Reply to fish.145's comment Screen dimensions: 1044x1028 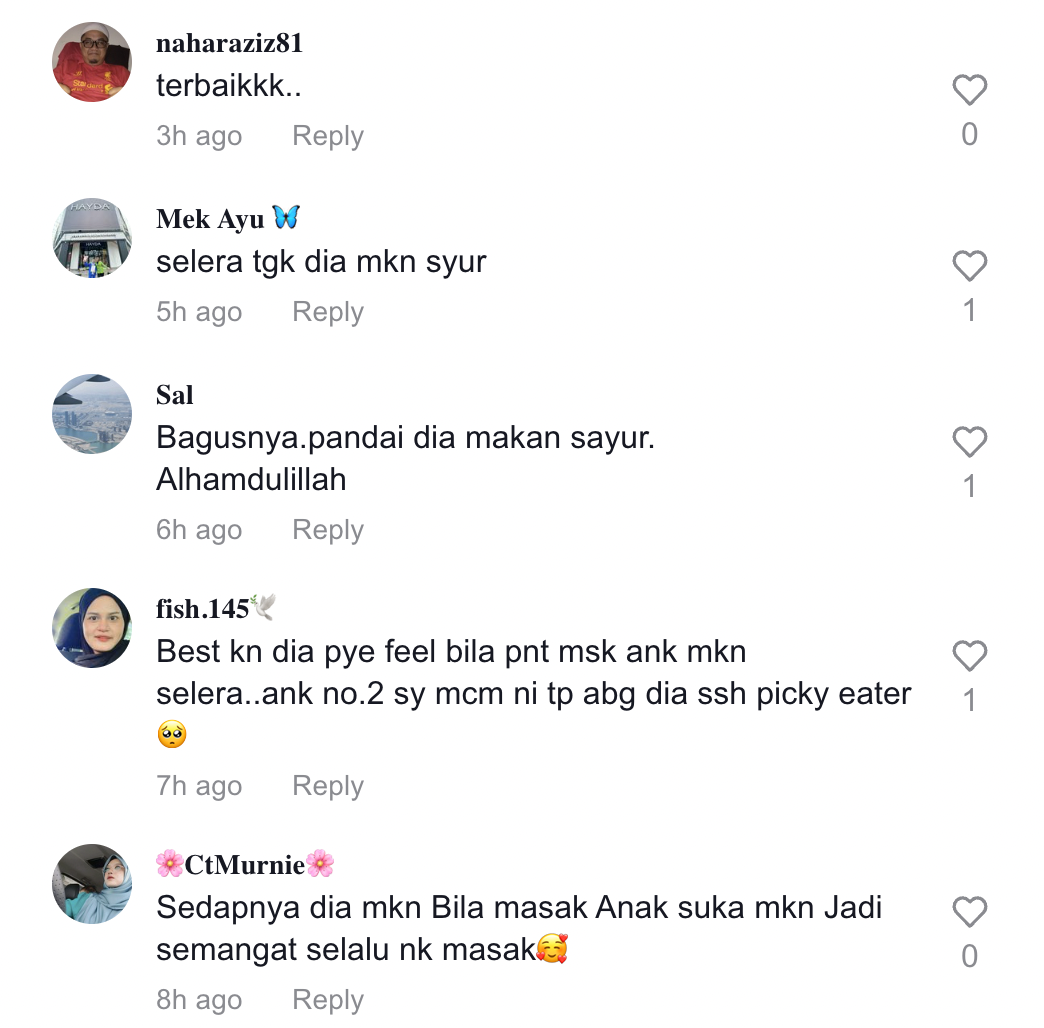pos(328,786)
